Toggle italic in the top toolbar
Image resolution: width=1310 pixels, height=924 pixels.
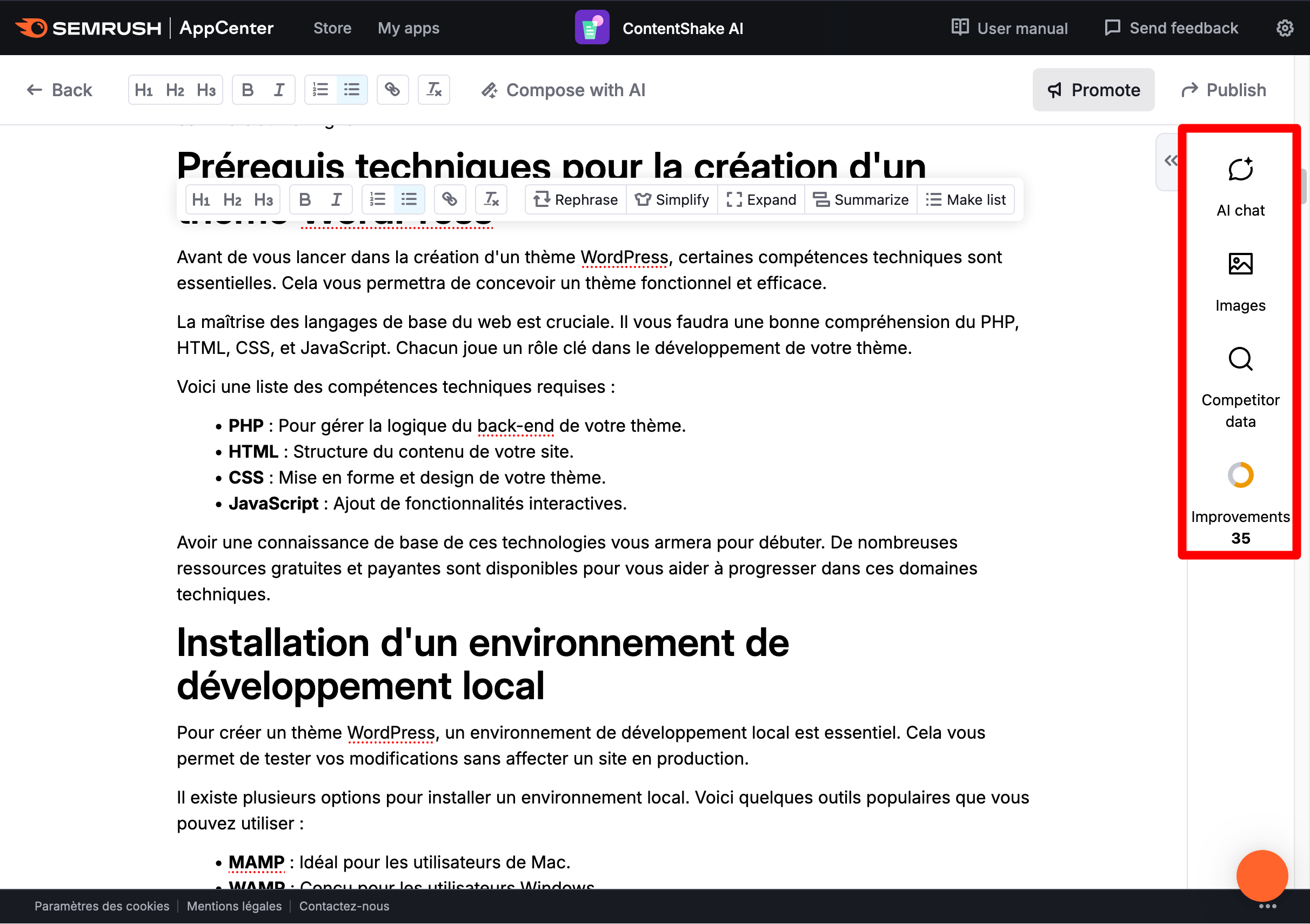(x=279, y=90)
